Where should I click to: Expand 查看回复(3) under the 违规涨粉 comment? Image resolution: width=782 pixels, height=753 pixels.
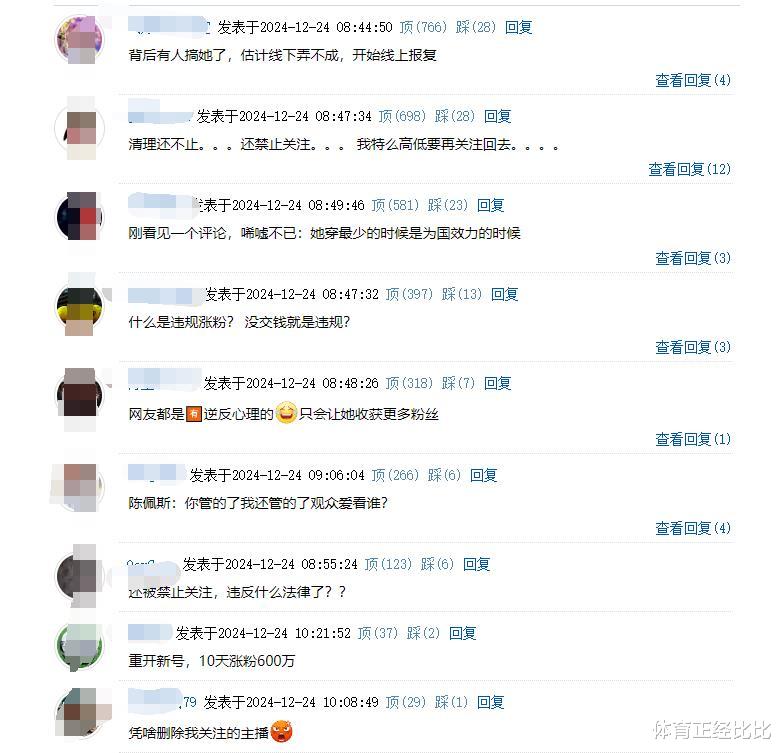693,347
